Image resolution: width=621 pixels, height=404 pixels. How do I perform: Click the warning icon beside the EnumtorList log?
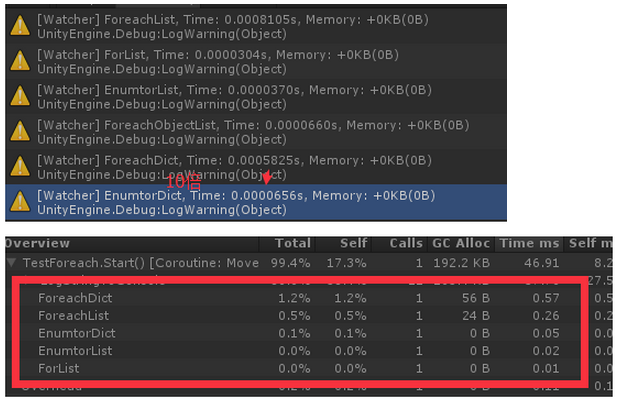point(20,97)
